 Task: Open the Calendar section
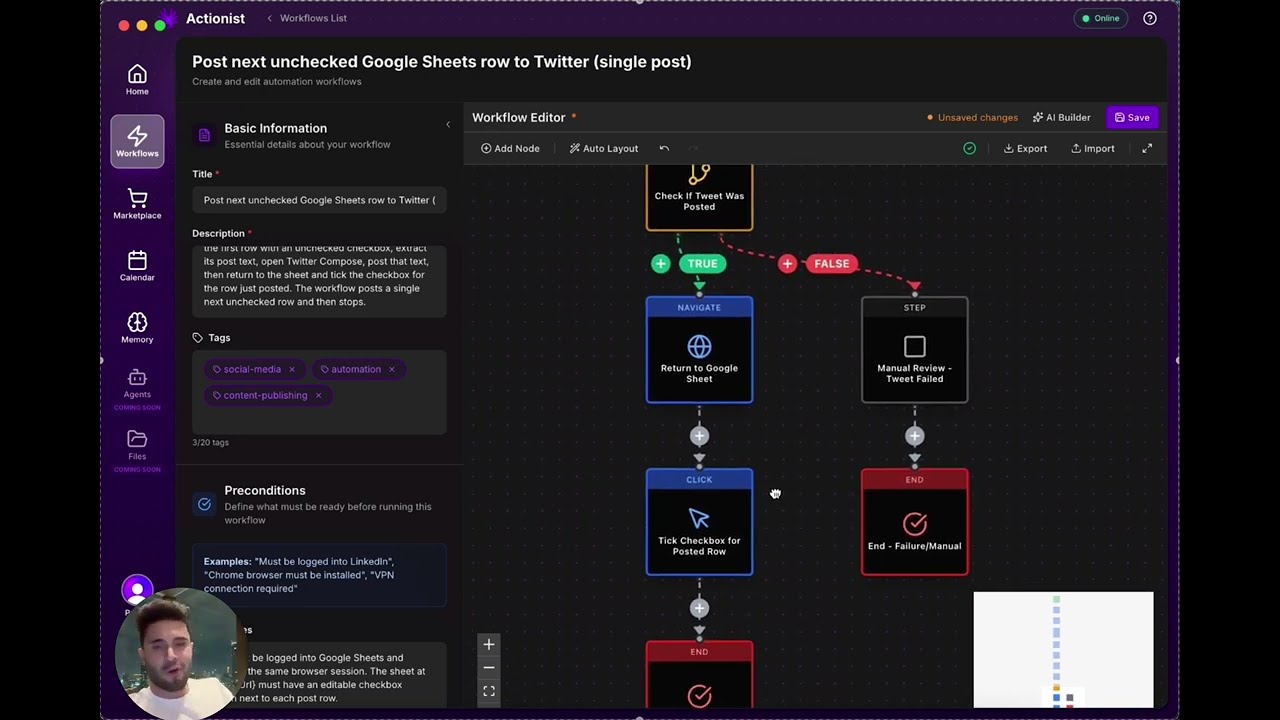coord(137,266)
